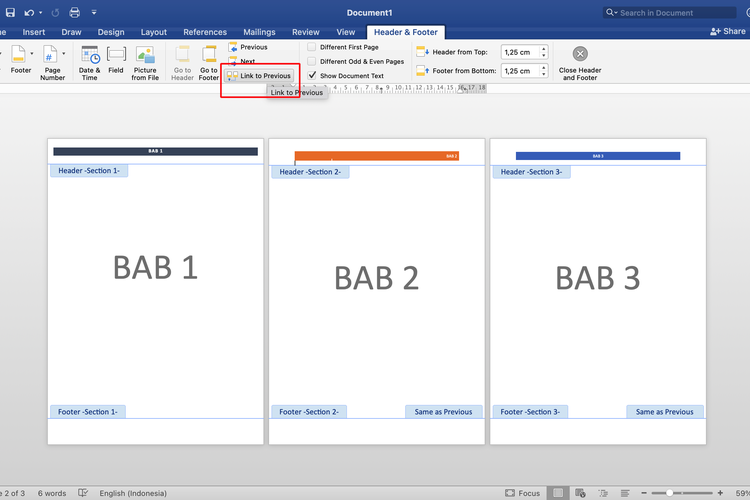
Task: Undo the last action
Action: point(29,12)
